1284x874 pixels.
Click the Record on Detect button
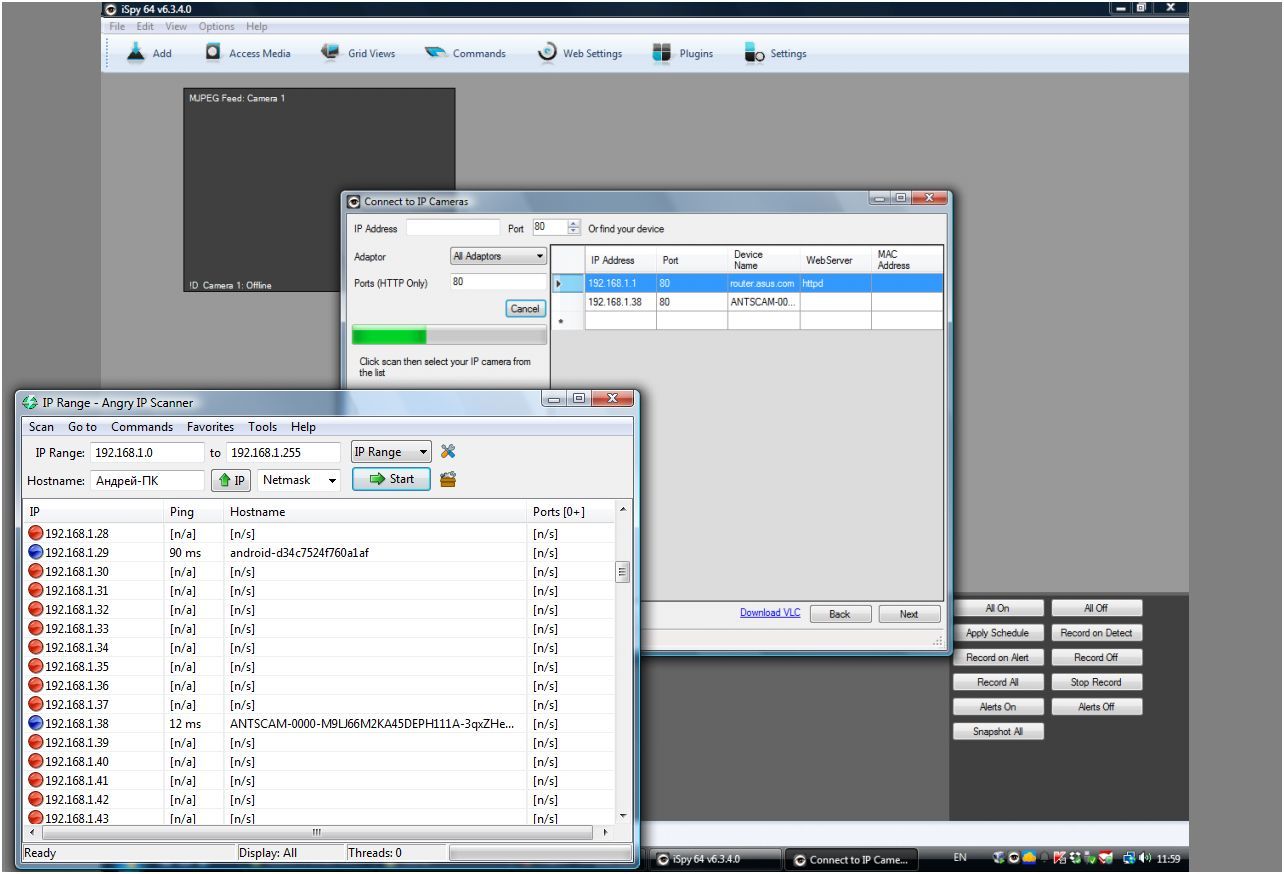point(1096,633)
